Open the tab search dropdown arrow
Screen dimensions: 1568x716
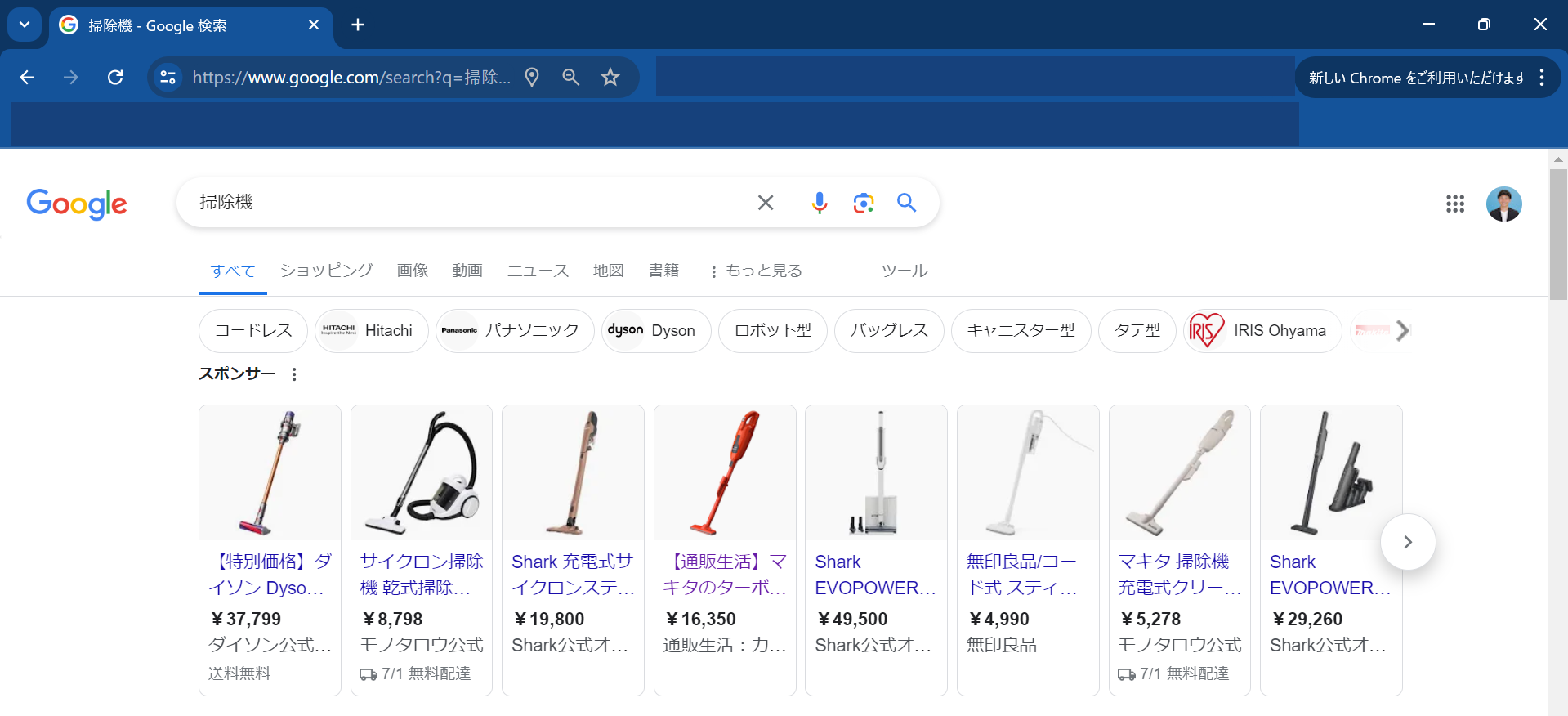point(25,25)
